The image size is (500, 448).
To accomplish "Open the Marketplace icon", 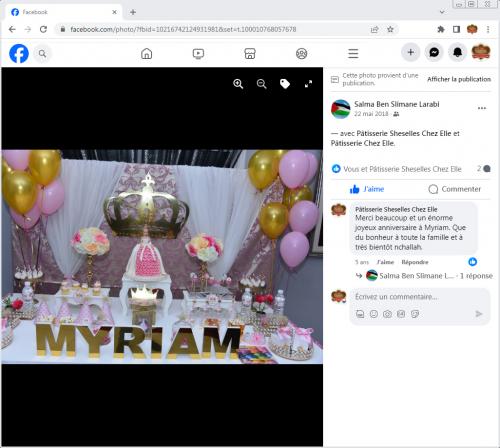I will click(250, 53).
